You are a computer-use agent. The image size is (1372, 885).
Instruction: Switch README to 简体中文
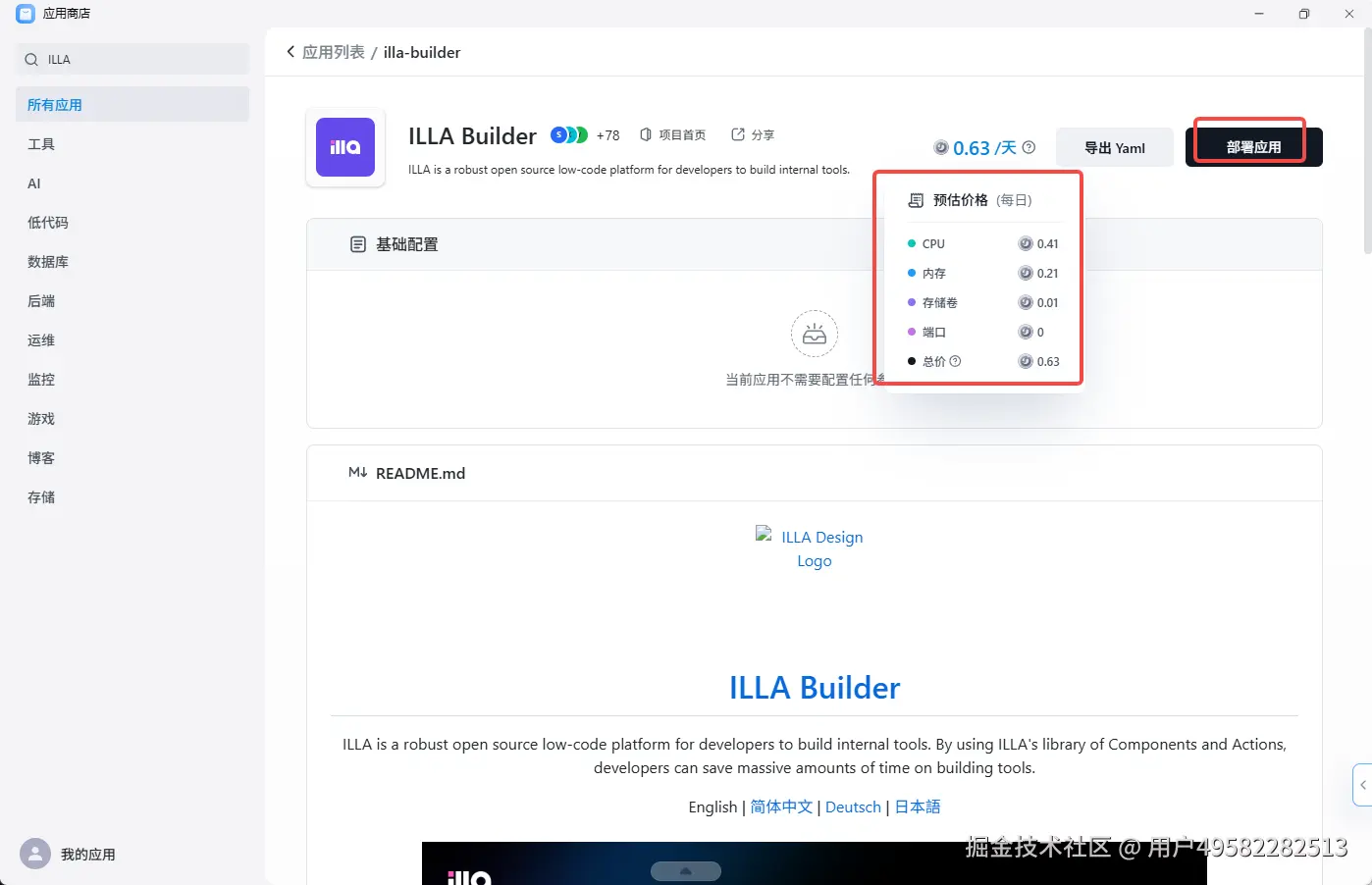pyautogui.click(x=782, y=807)
